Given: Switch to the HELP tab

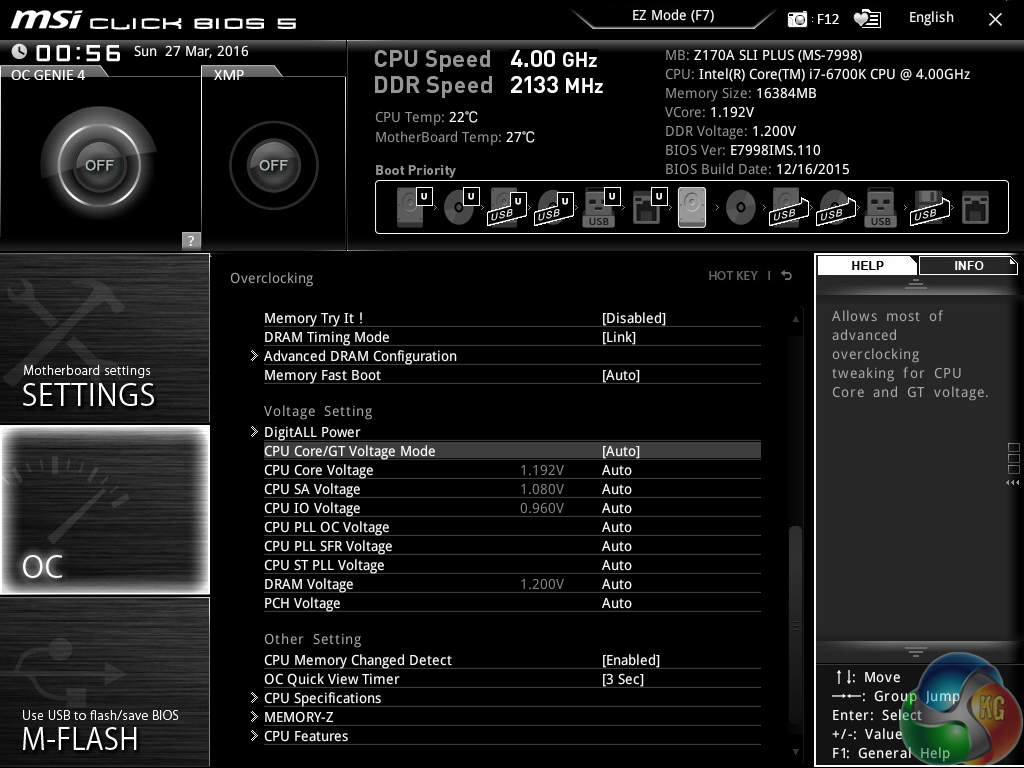Looking at the screenshot, I should [867, 265].
